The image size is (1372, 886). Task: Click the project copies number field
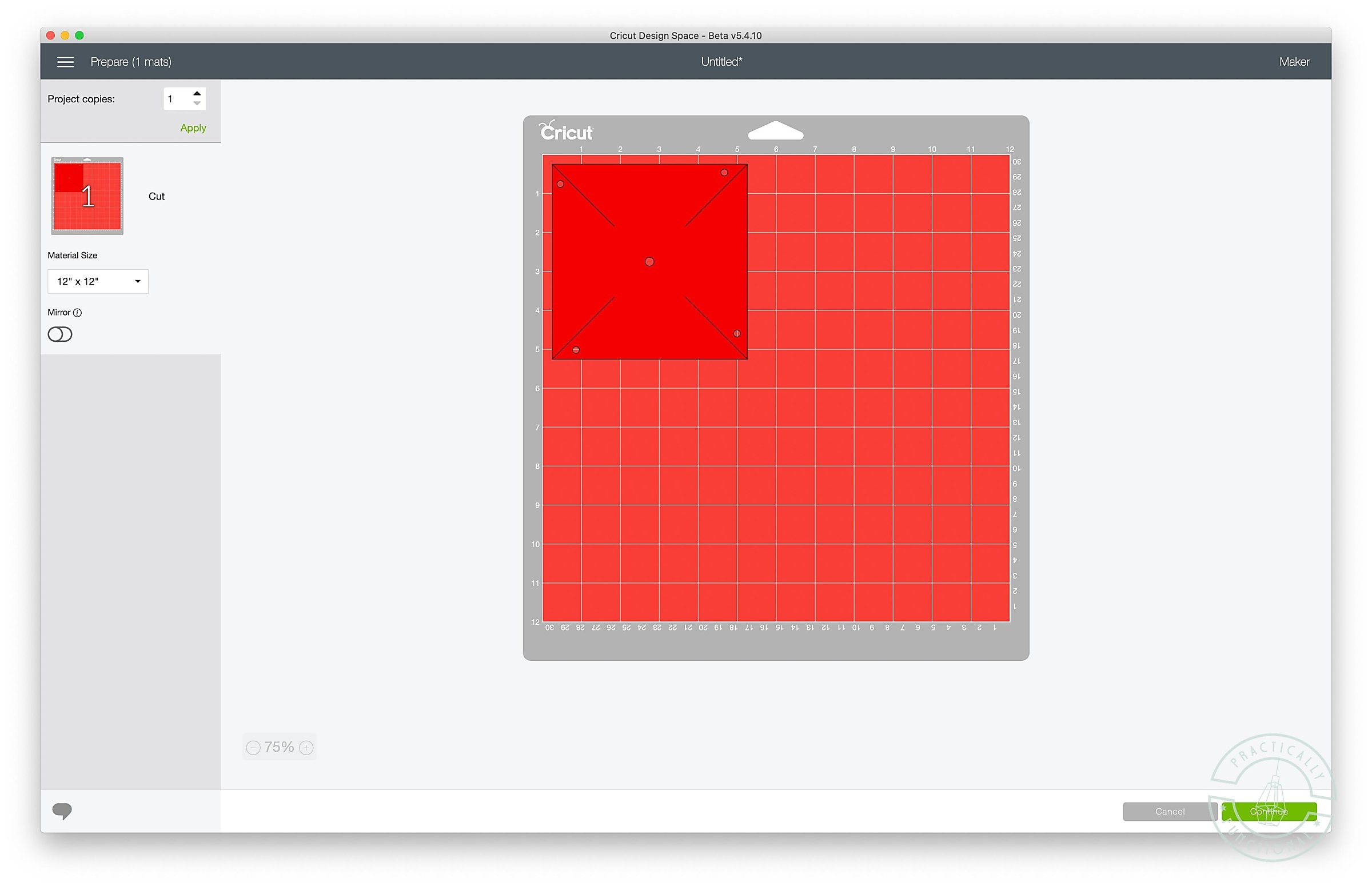(176, 99)
